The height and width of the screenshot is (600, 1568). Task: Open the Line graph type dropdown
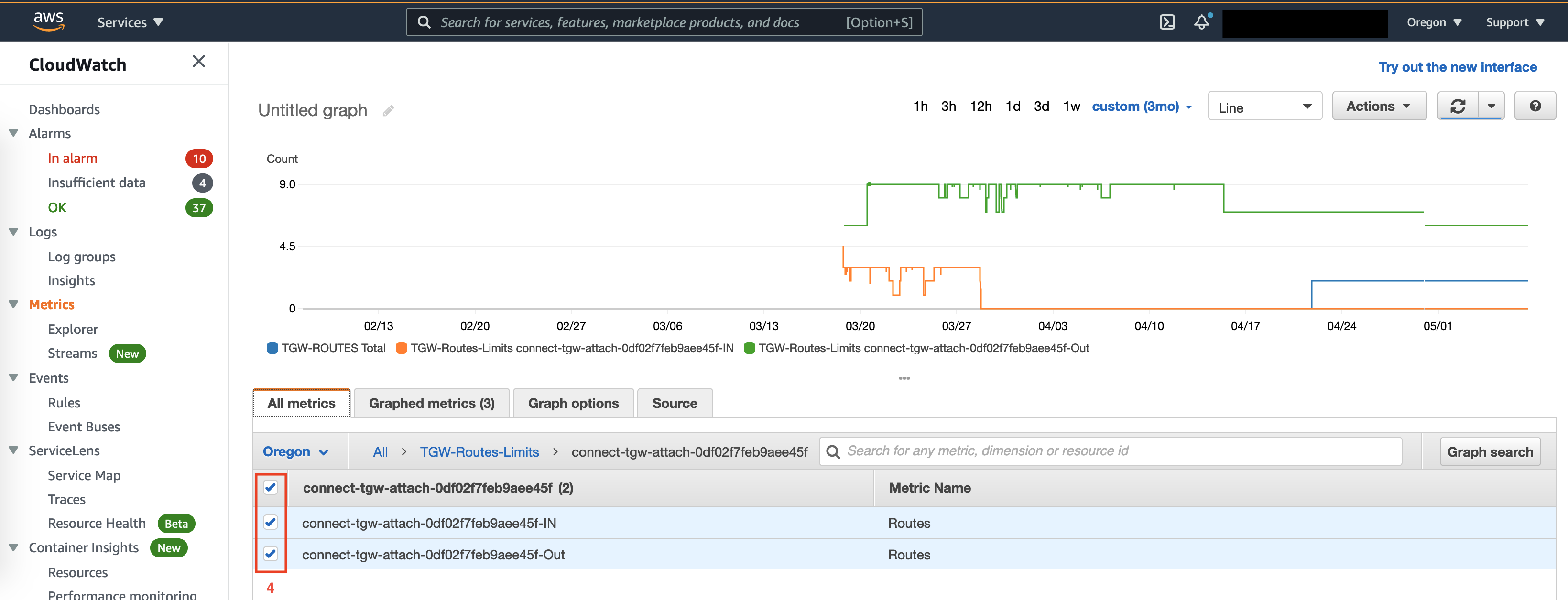click(1264, 107)
